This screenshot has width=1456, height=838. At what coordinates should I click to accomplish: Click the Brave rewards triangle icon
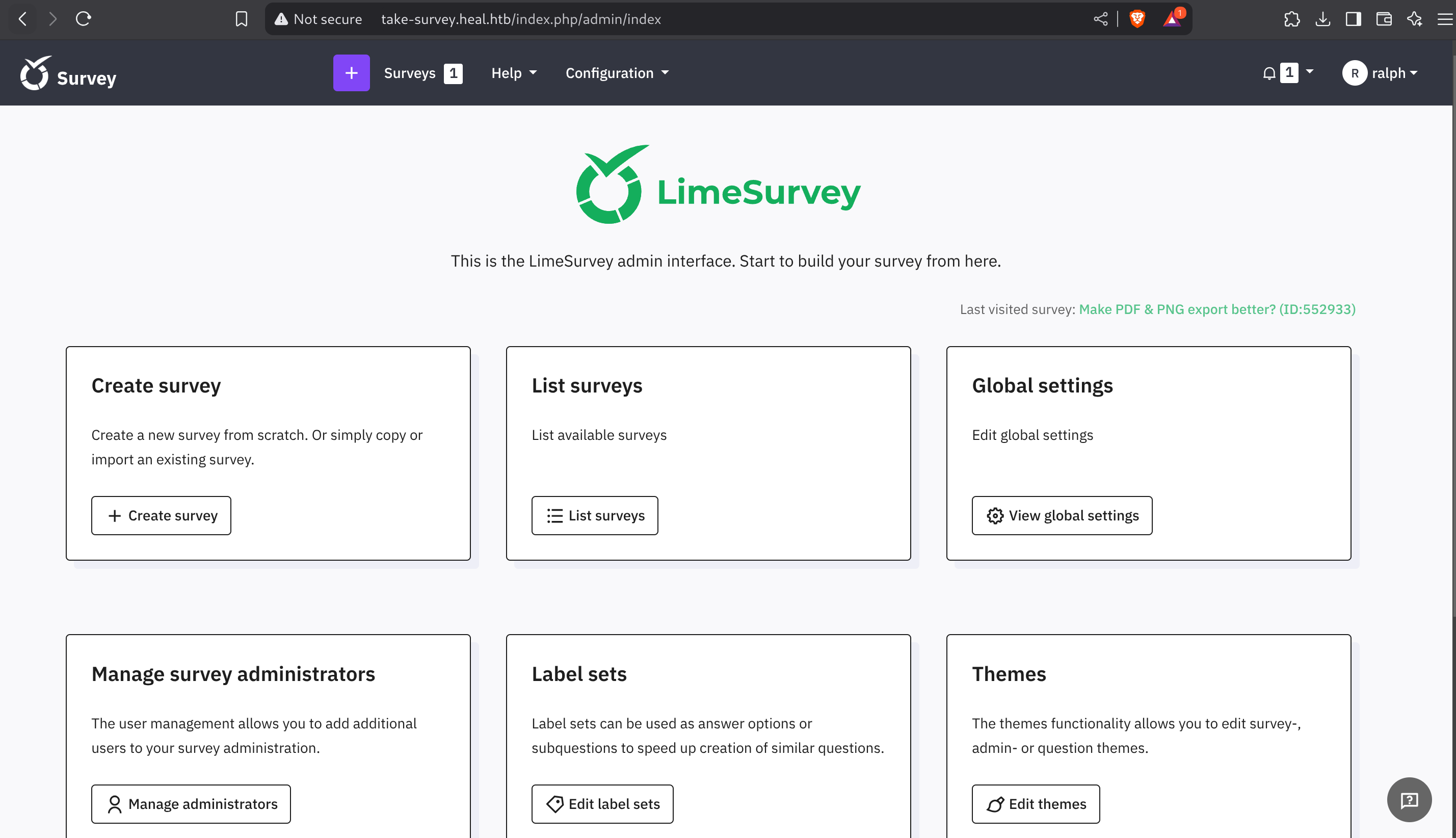point(1172,19)
